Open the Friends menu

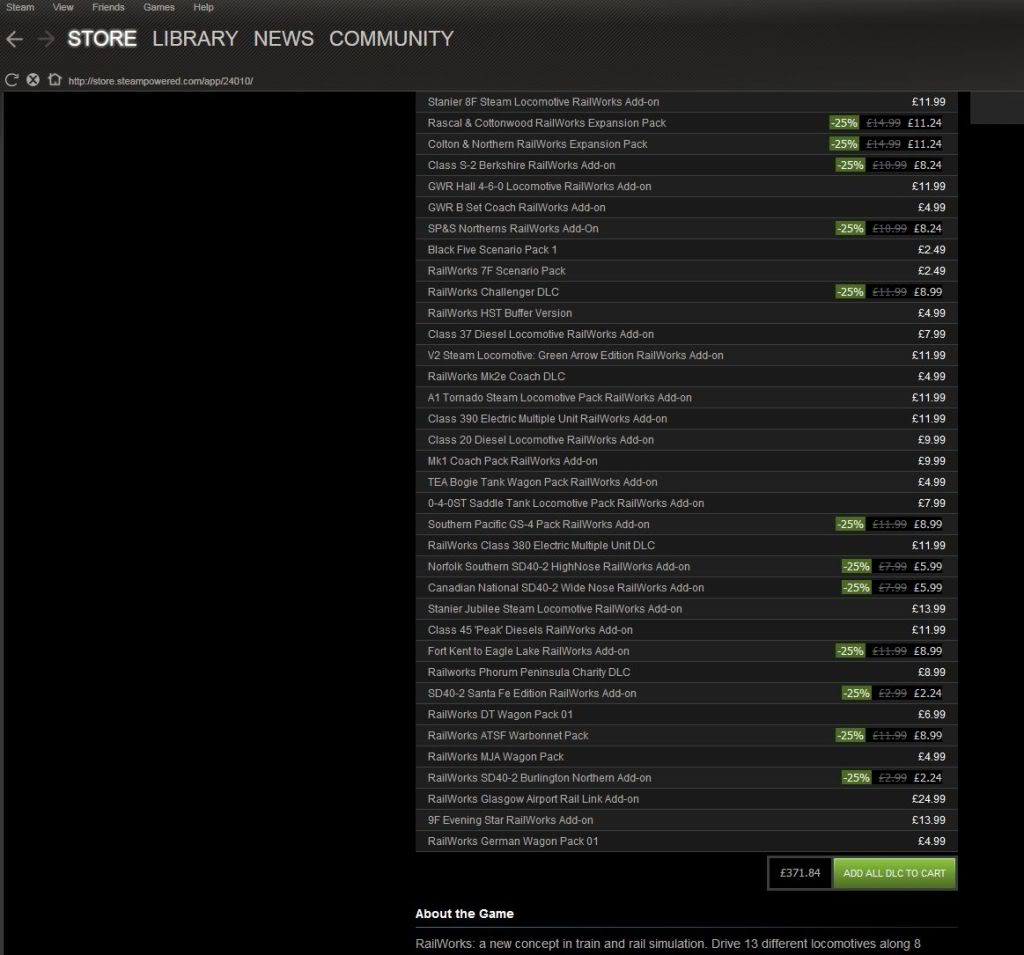[108, 7]
